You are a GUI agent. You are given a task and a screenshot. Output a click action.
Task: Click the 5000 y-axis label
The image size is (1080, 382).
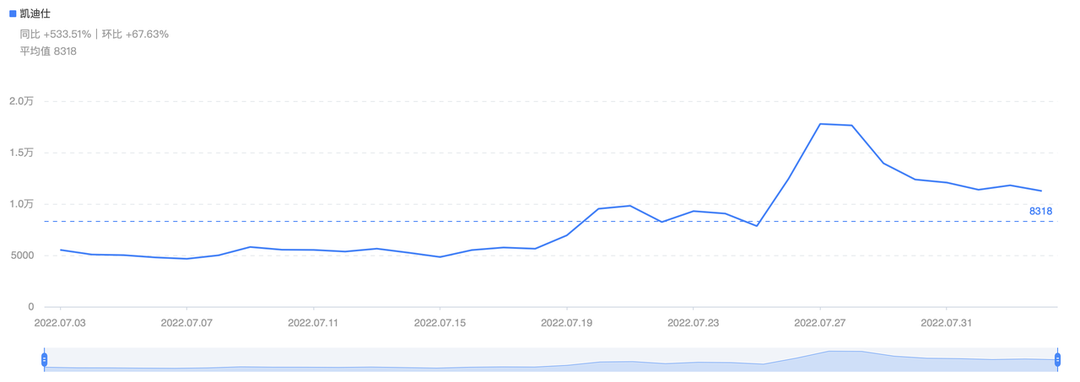click(21, 255)
